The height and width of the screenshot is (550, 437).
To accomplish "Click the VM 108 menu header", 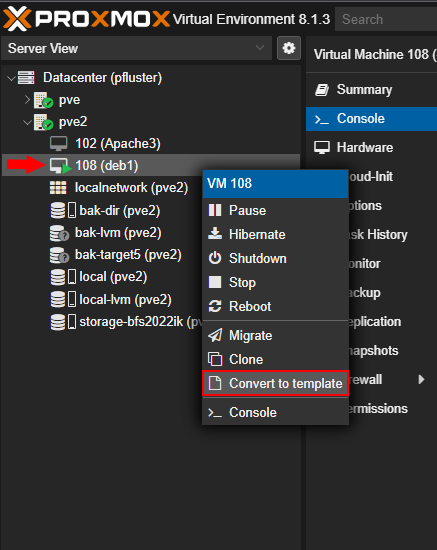I will point(275,183).
